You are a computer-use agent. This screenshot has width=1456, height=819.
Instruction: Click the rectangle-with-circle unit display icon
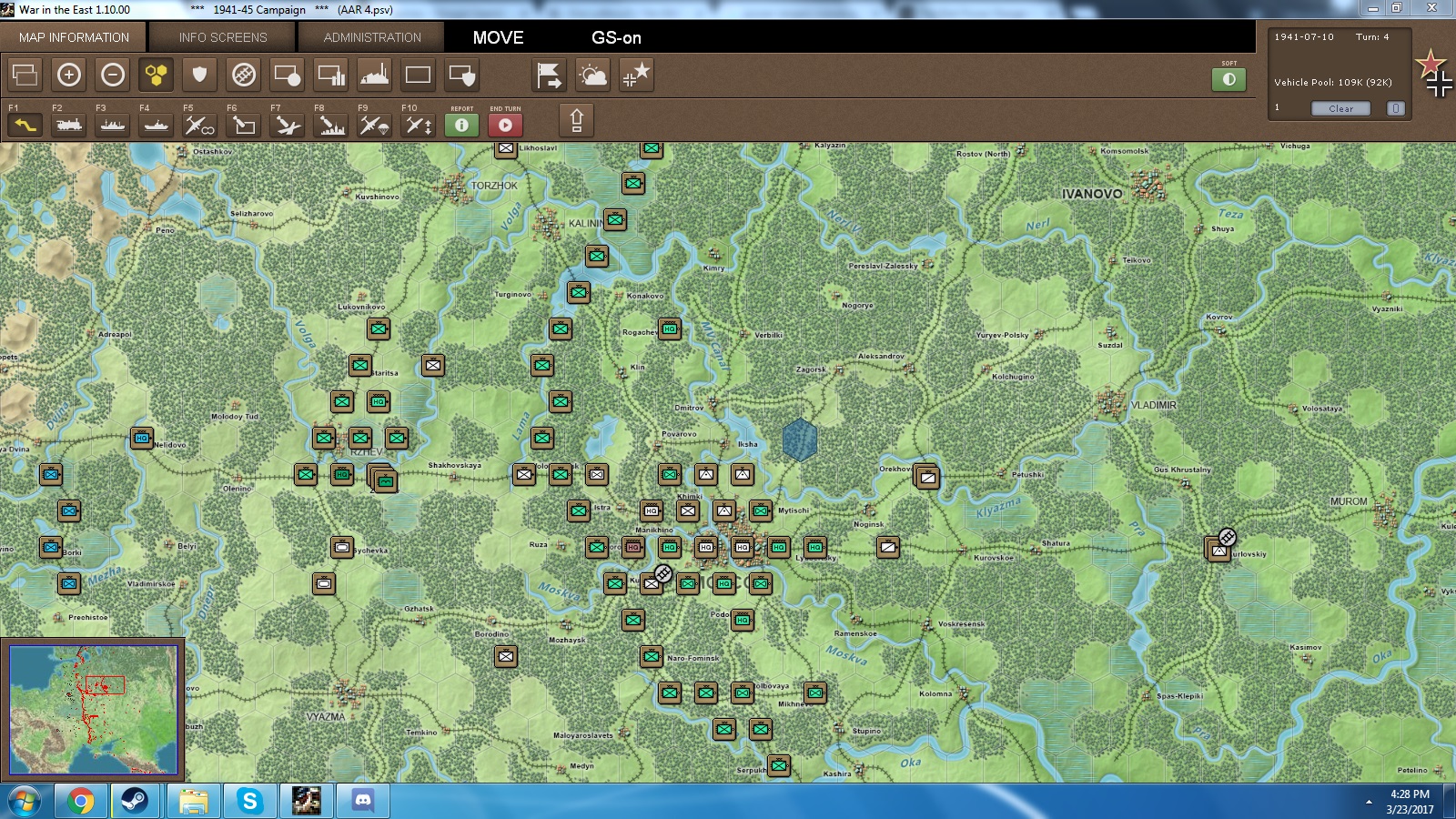point(288,75)
